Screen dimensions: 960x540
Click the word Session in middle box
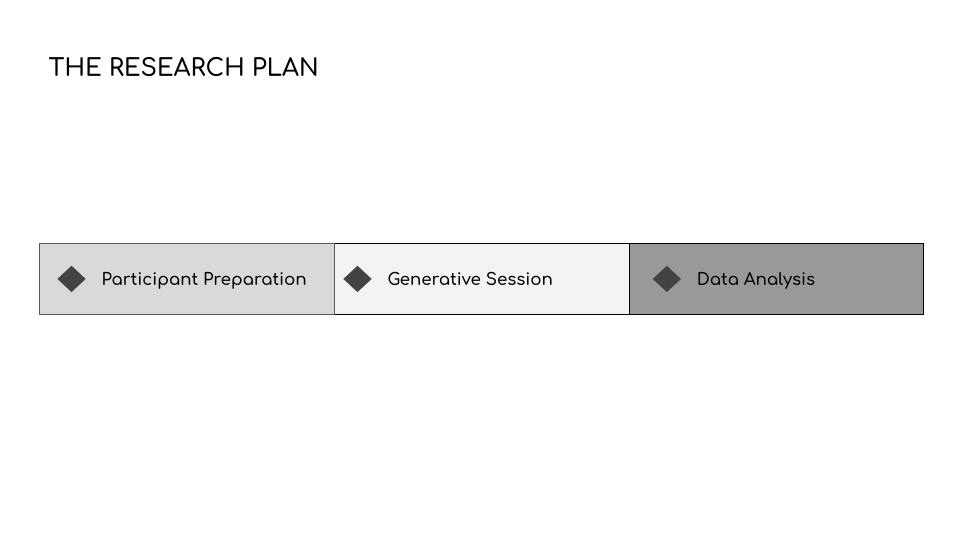pyautogui.click(x=519, y=279)
